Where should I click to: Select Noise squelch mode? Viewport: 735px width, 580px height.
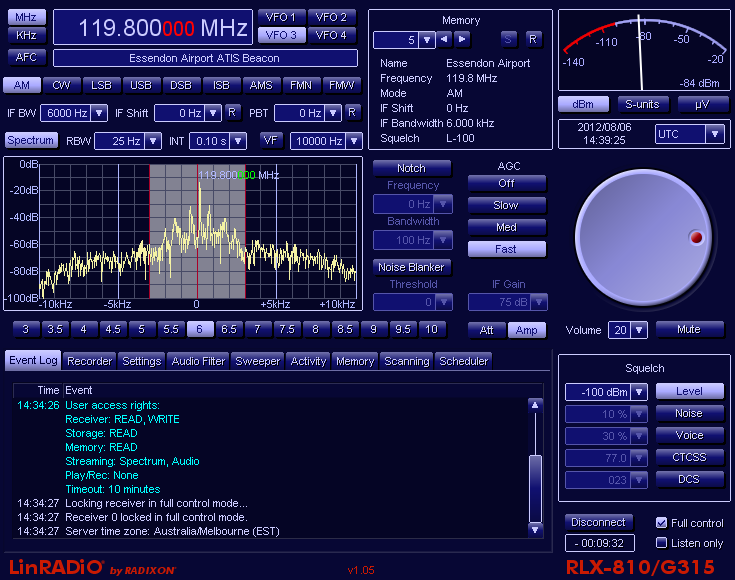[690, 413]
